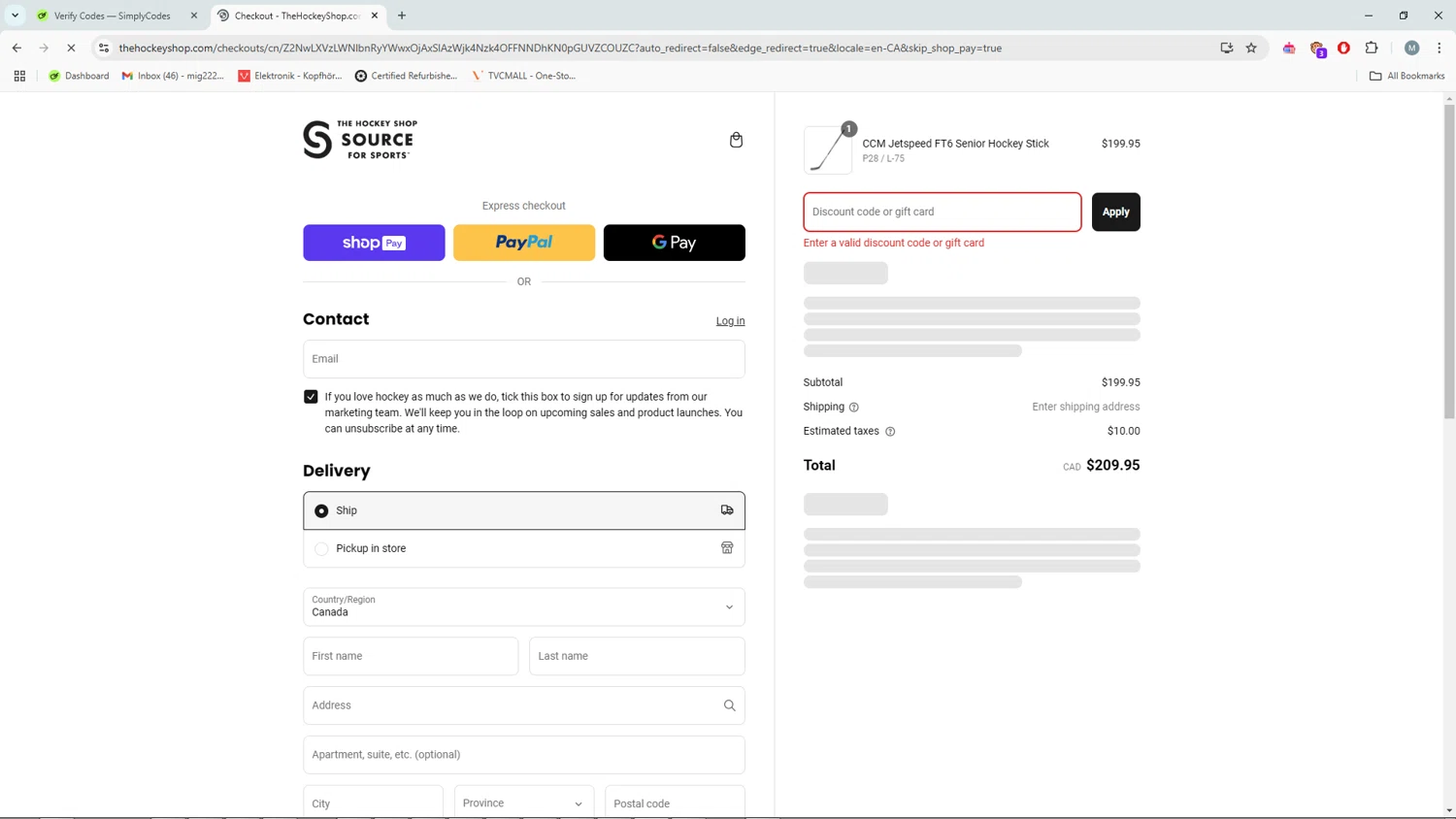
Task: Click the First name field
Action: coord(411,656)
